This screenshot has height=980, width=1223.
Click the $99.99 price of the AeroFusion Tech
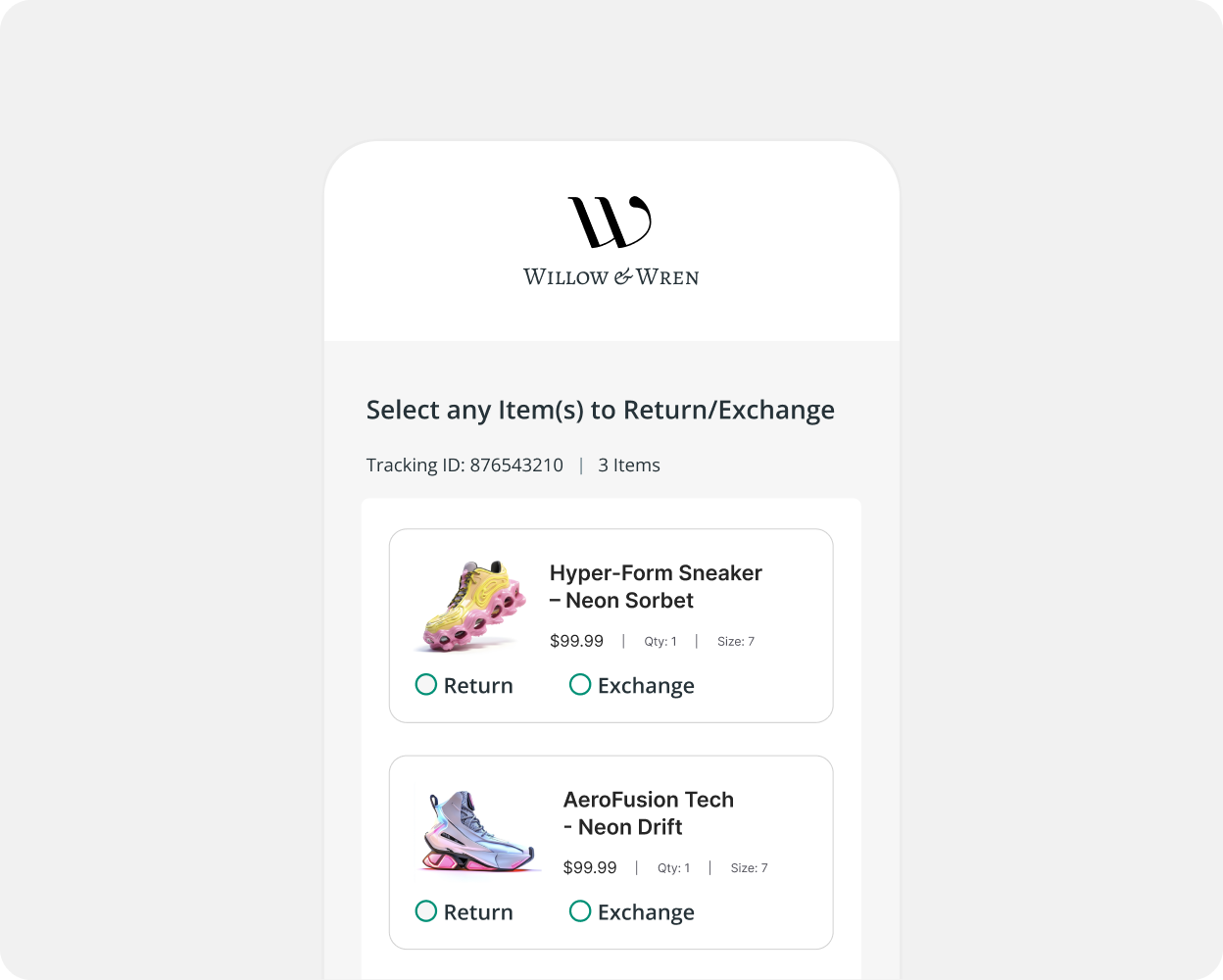(x=589, y=867)
